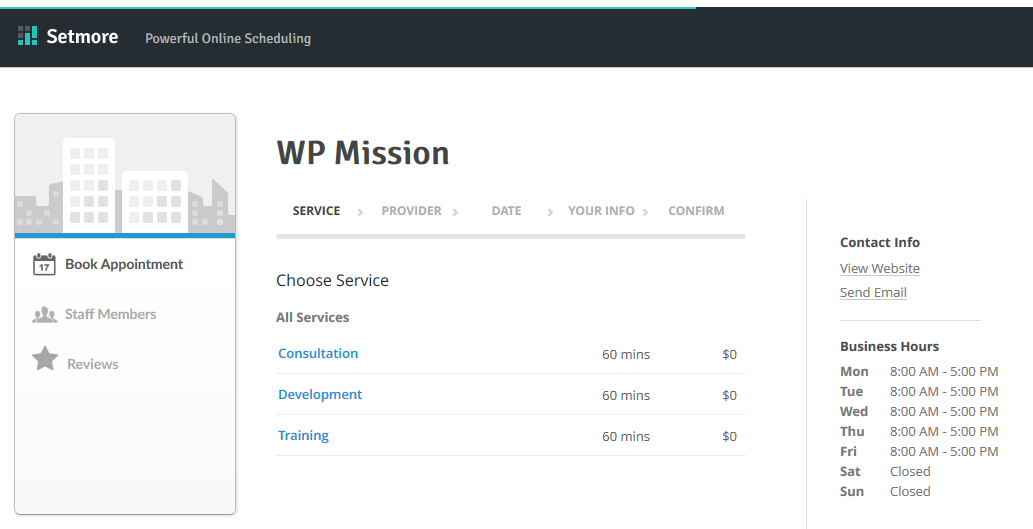Click the chevron after PROVIDER step
Viewport: 1033px width, 529px height.
click(455, 212)
